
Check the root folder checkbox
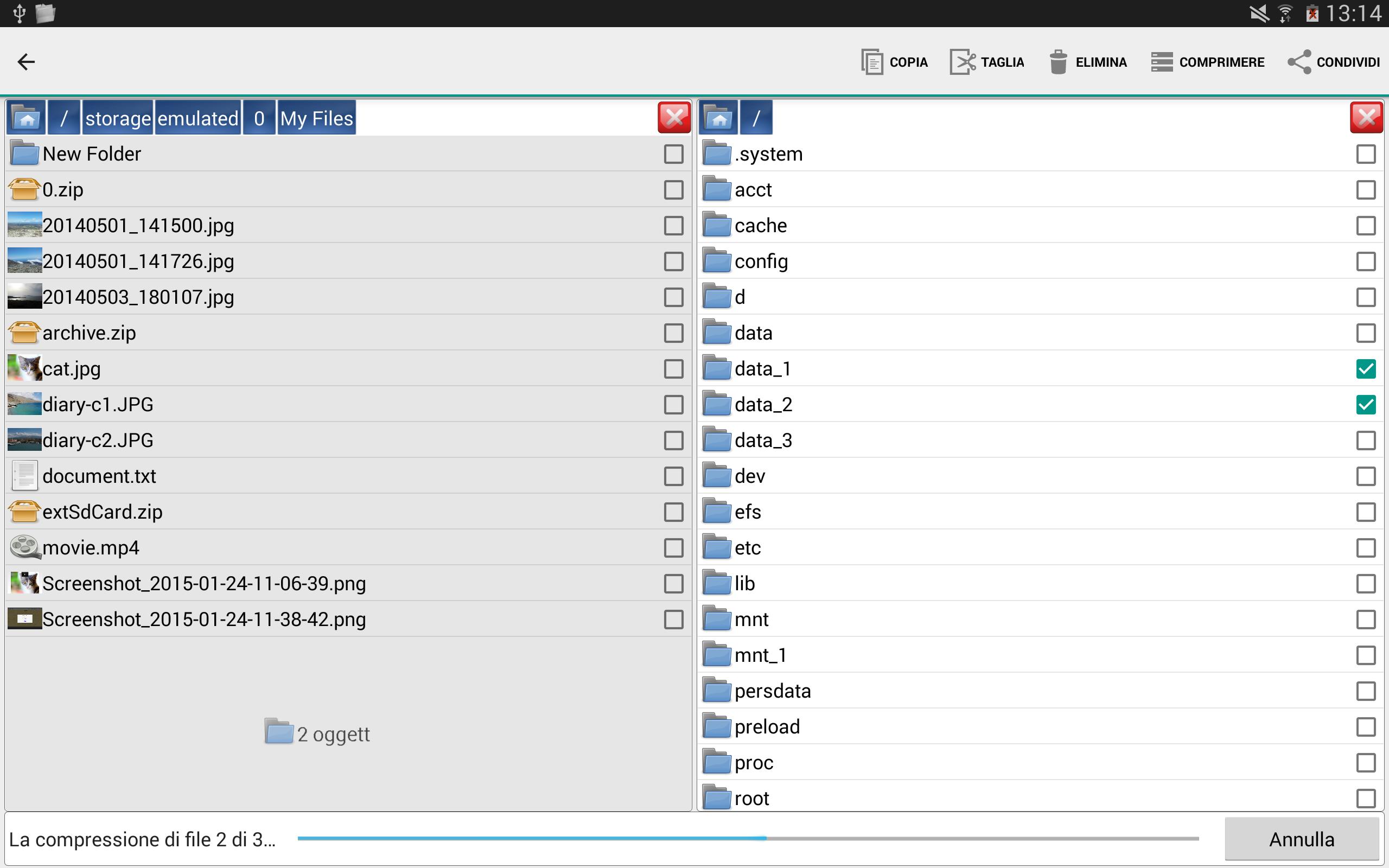pyautogui.click(x=1366, y=798)
